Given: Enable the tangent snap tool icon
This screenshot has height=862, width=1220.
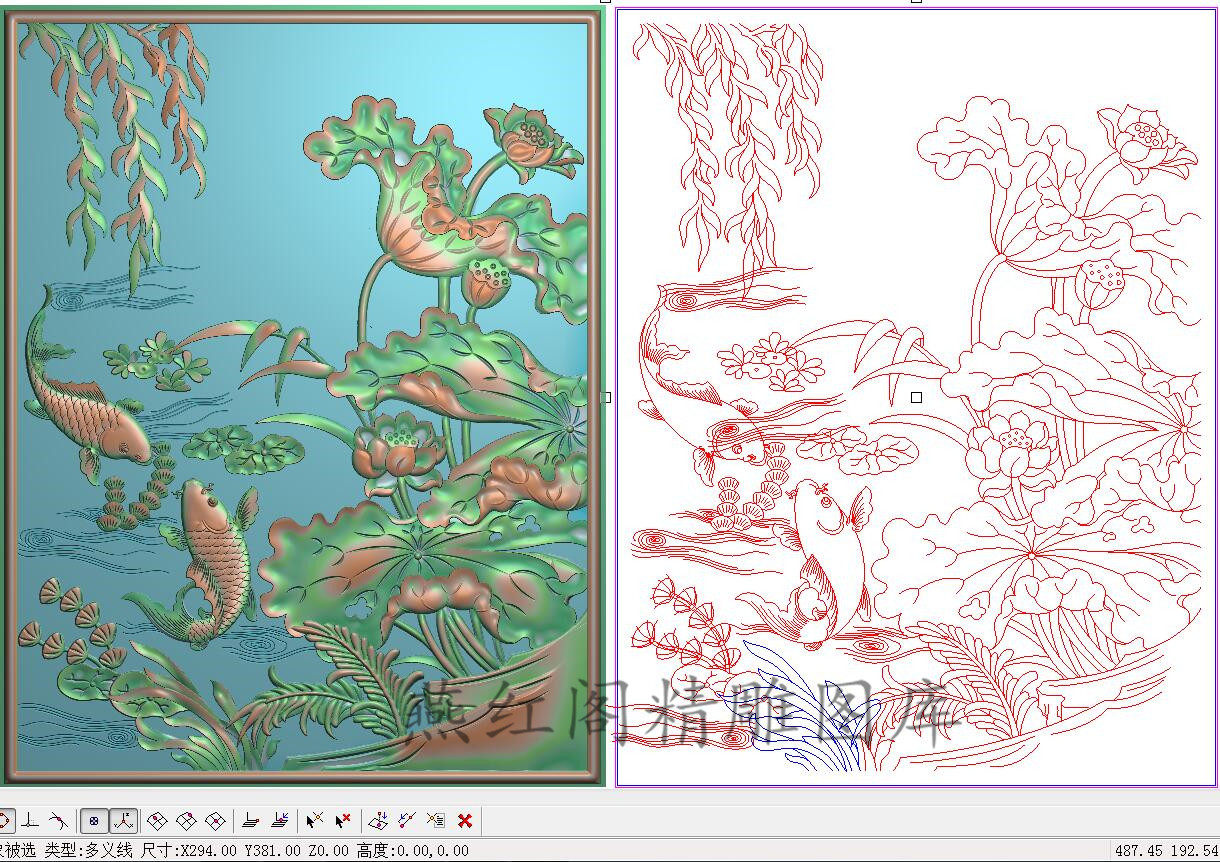Looking at the screenshot, I should click(59, 821).
